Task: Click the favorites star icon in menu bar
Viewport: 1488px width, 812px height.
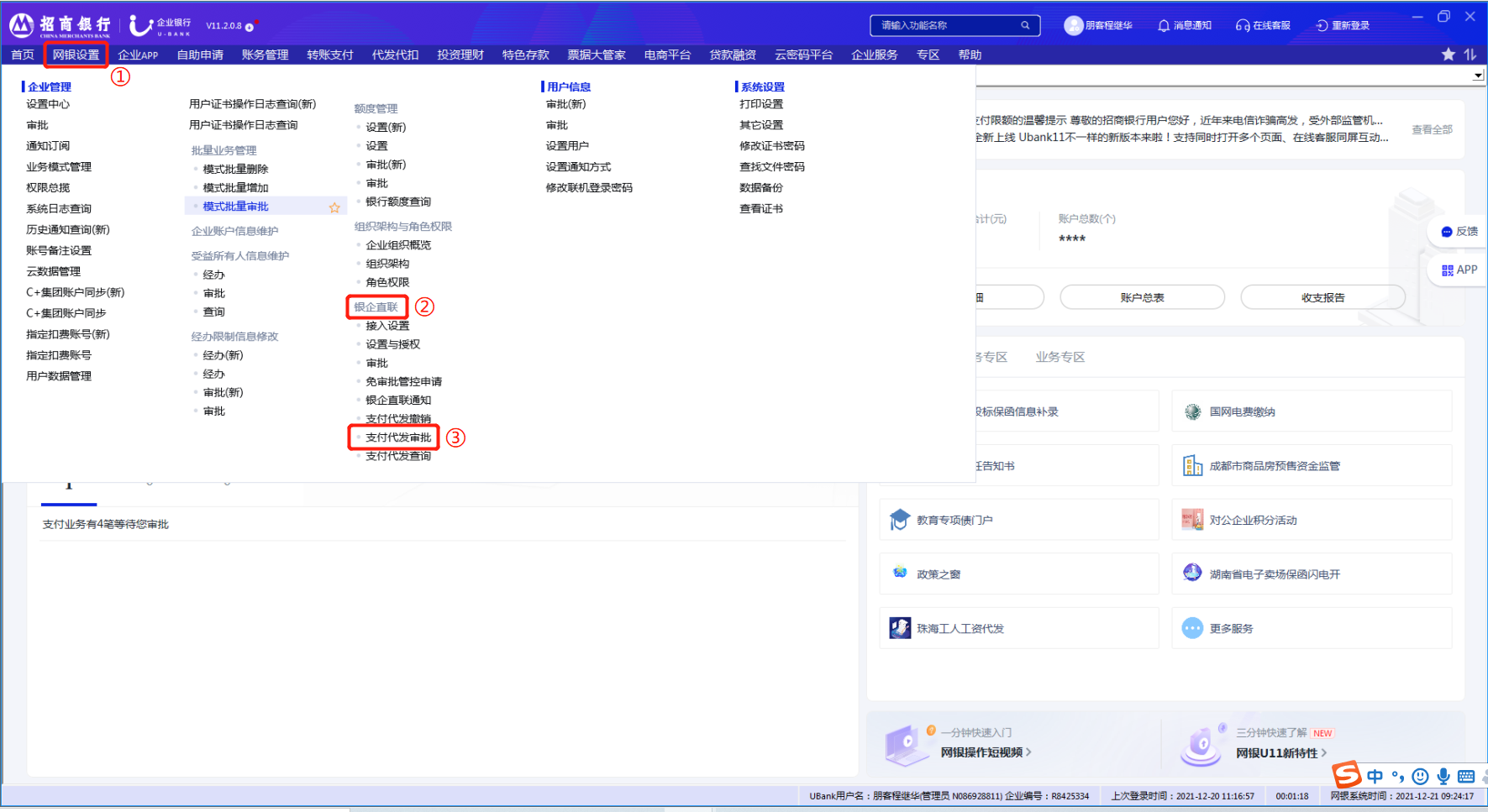Action: (x=1448, y=55)
